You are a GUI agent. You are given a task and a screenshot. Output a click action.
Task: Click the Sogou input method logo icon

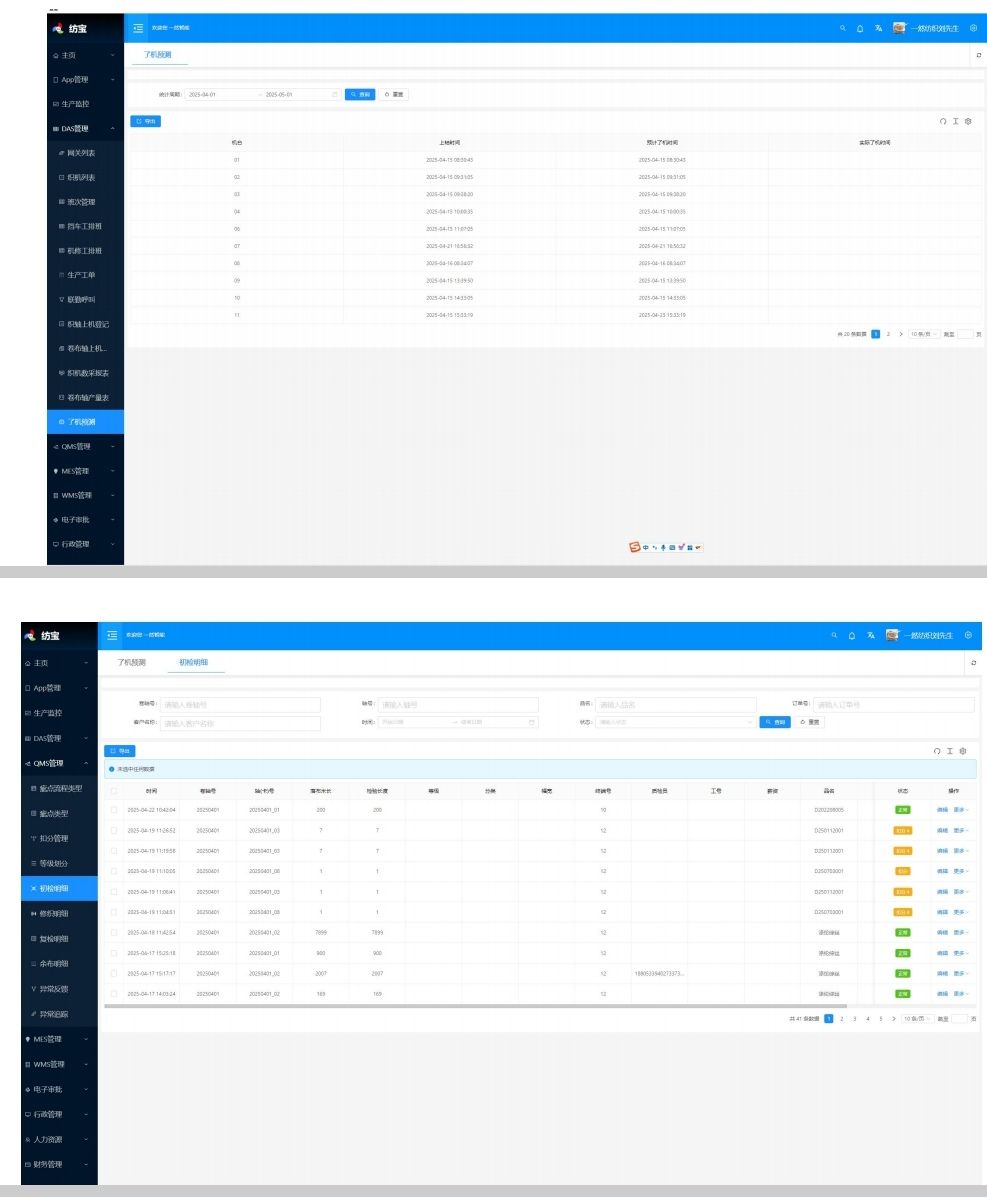634,547
